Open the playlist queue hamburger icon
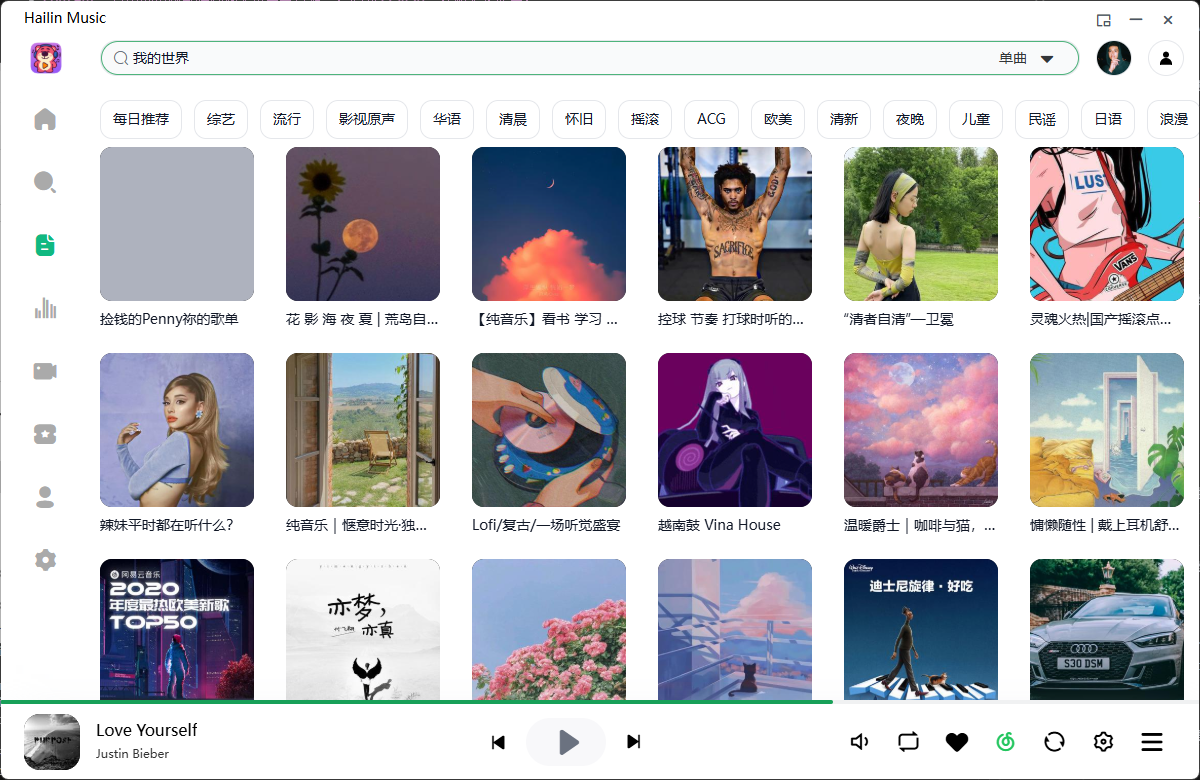1200x780 pixels. (x=1152, y=742)
